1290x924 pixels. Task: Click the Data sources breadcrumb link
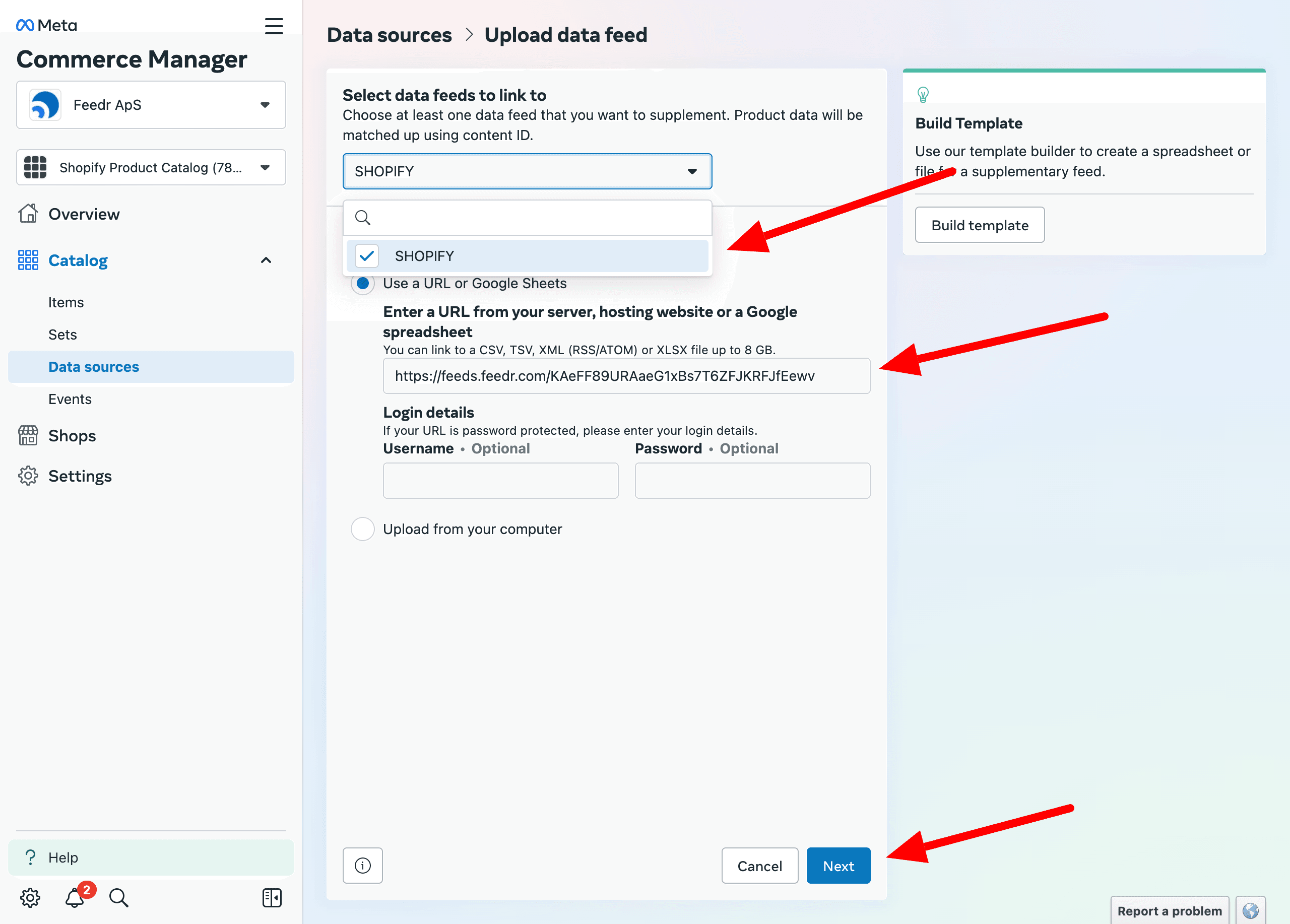pos(389,35)
